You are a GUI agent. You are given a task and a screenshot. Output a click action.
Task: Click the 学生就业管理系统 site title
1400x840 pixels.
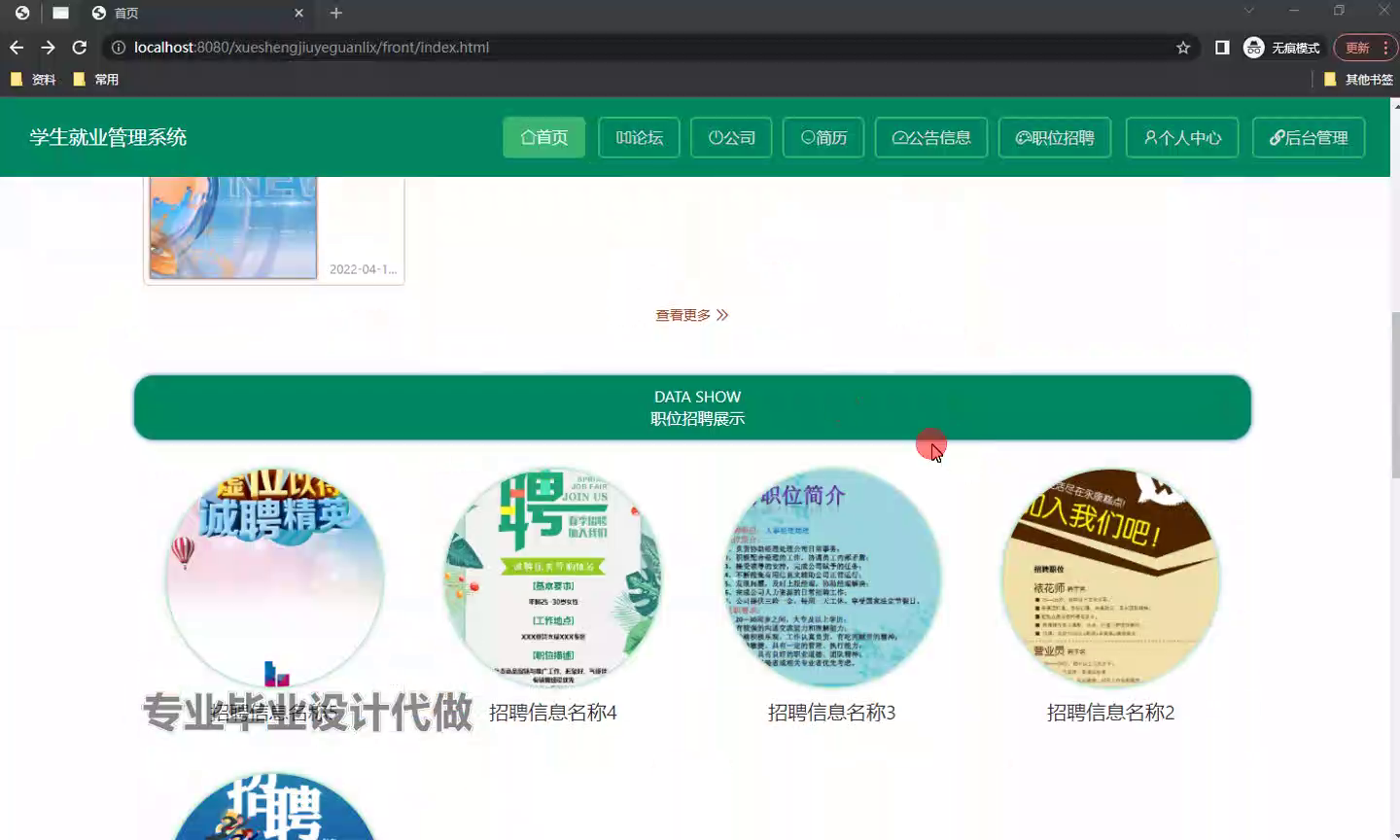108,137
